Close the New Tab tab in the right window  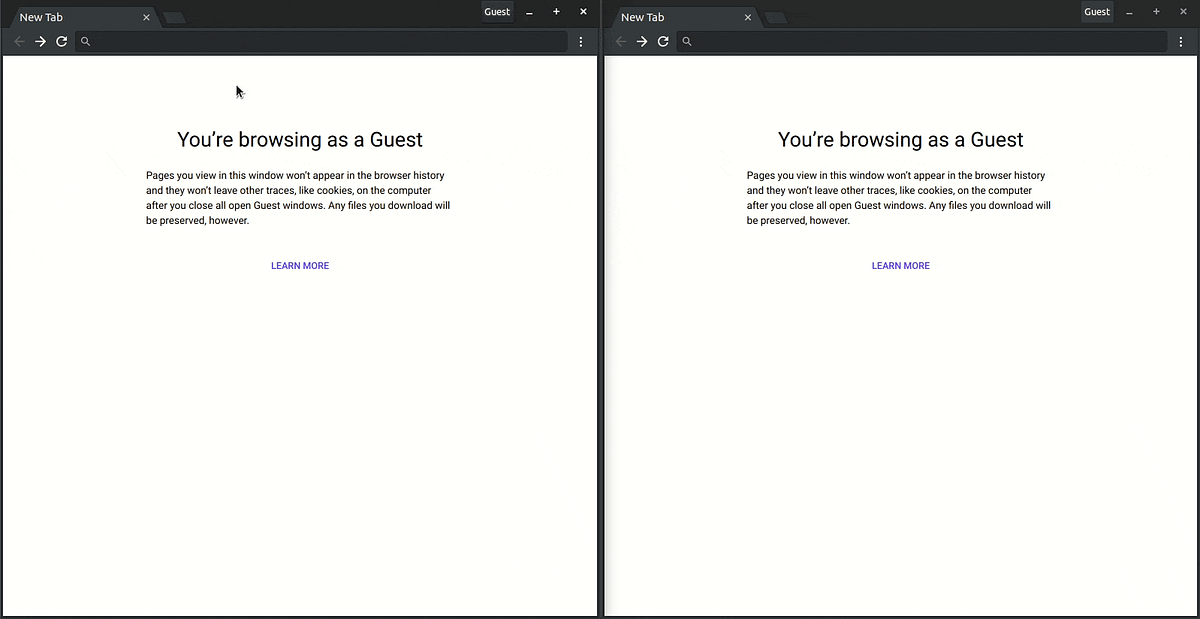(x=748, y=17)
